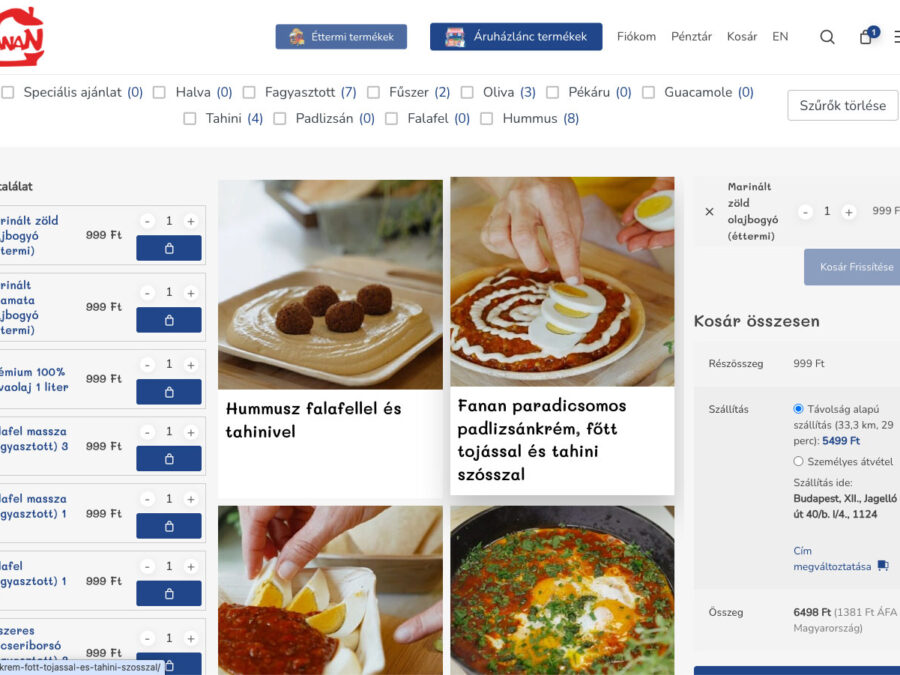Remove Marinált zöld olajbogyó from cart
The height and width of the screenshot is (675, 900).
click(x=709, y=212)
